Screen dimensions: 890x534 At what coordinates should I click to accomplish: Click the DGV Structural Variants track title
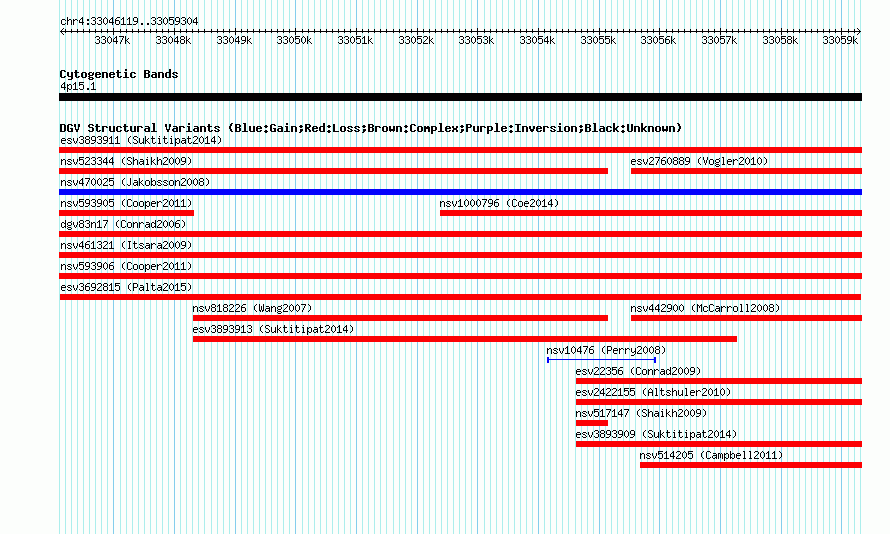[x=370, y=128]
